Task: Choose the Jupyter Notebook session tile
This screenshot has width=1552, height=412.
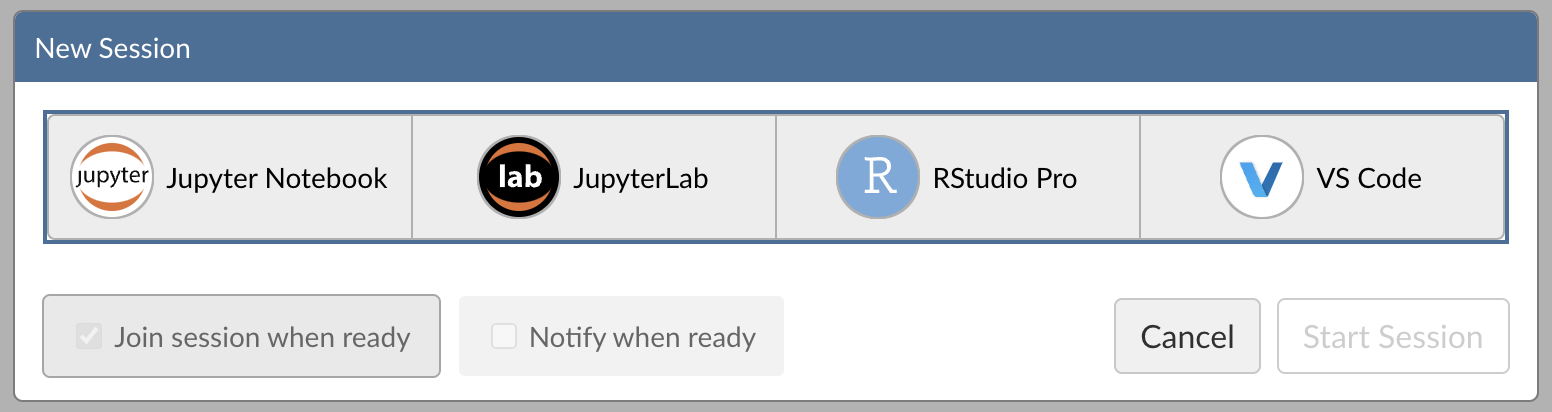Action: point(230,178)
